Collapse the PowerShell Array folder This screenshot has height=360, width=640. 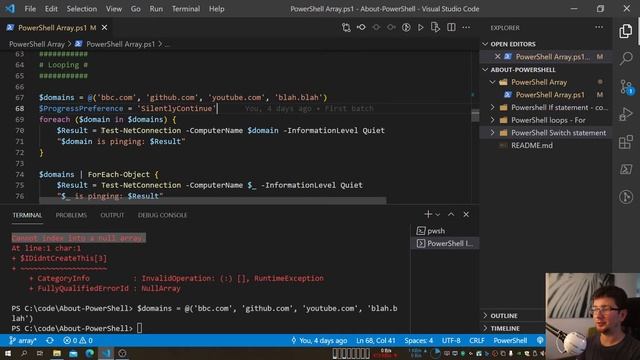[539, 82]
